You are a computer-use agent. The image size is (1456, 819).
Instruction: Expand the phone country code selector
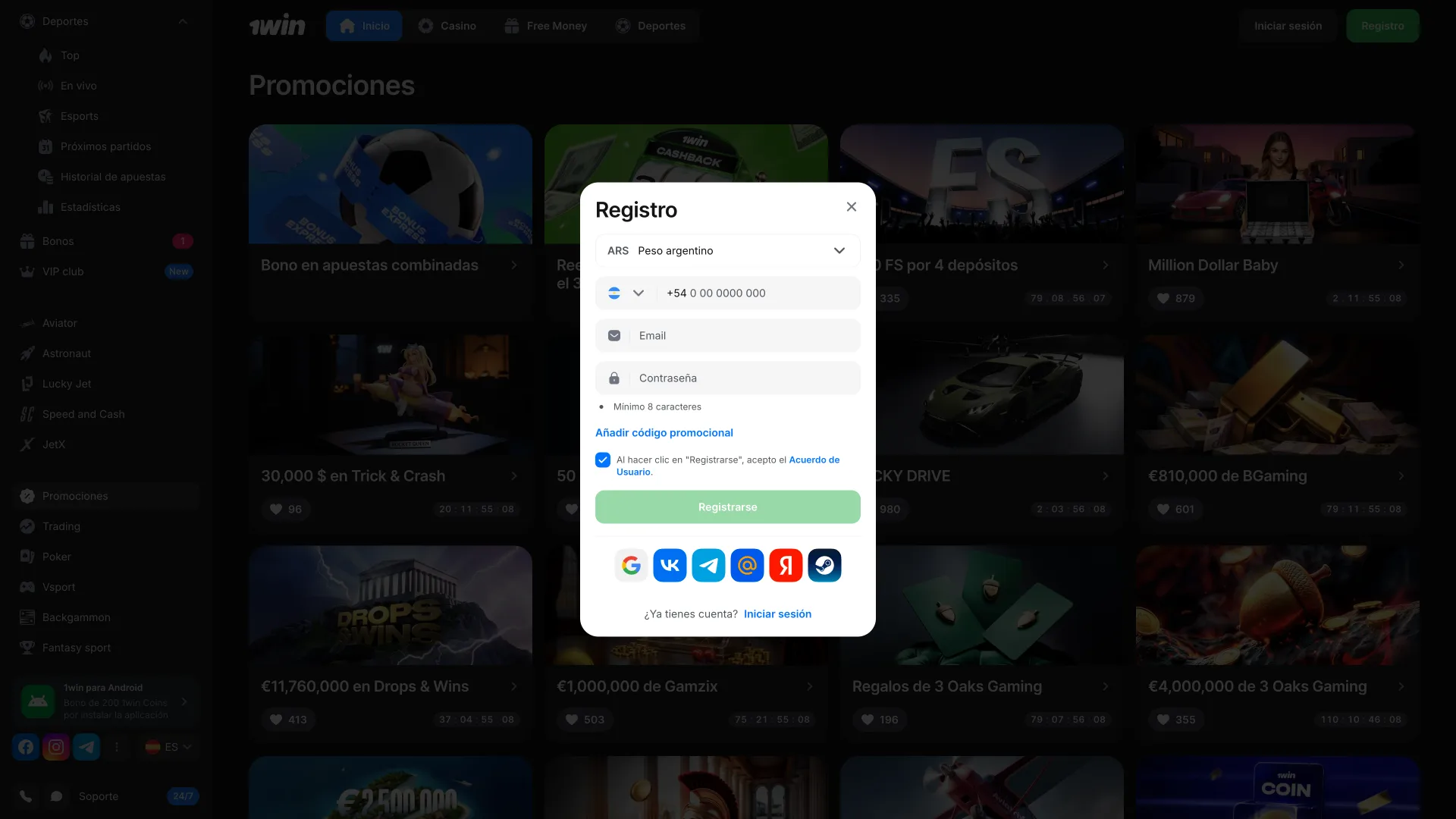click(626, 293)
